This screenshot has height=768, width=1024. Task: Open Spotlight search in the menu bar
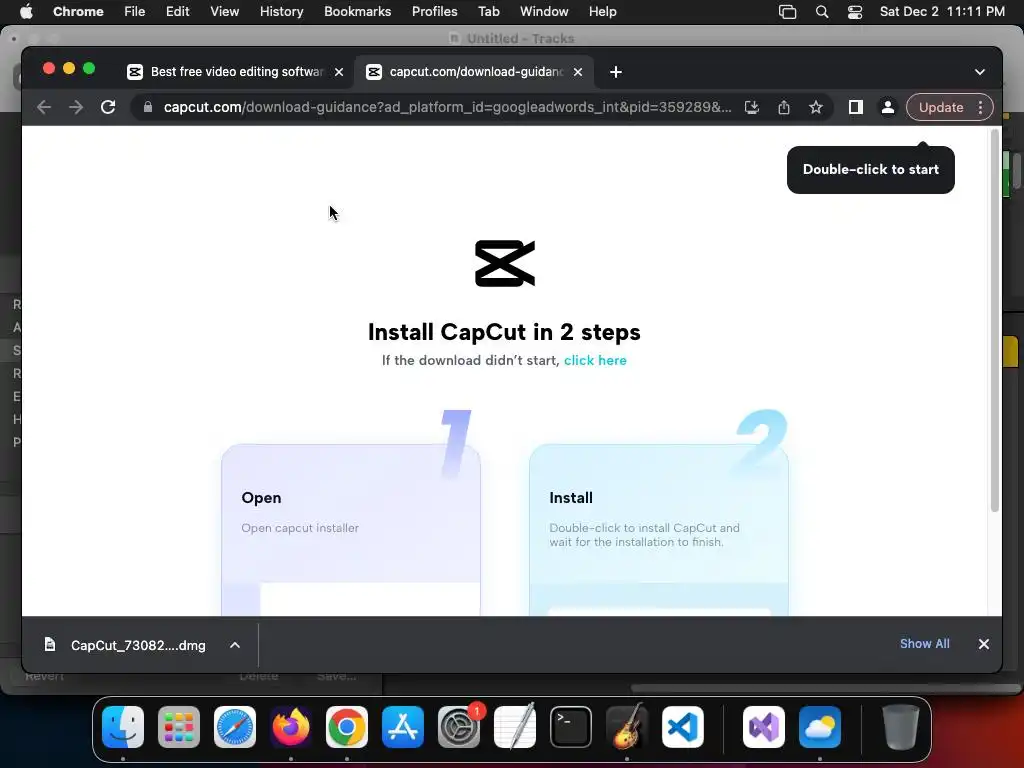822,12
